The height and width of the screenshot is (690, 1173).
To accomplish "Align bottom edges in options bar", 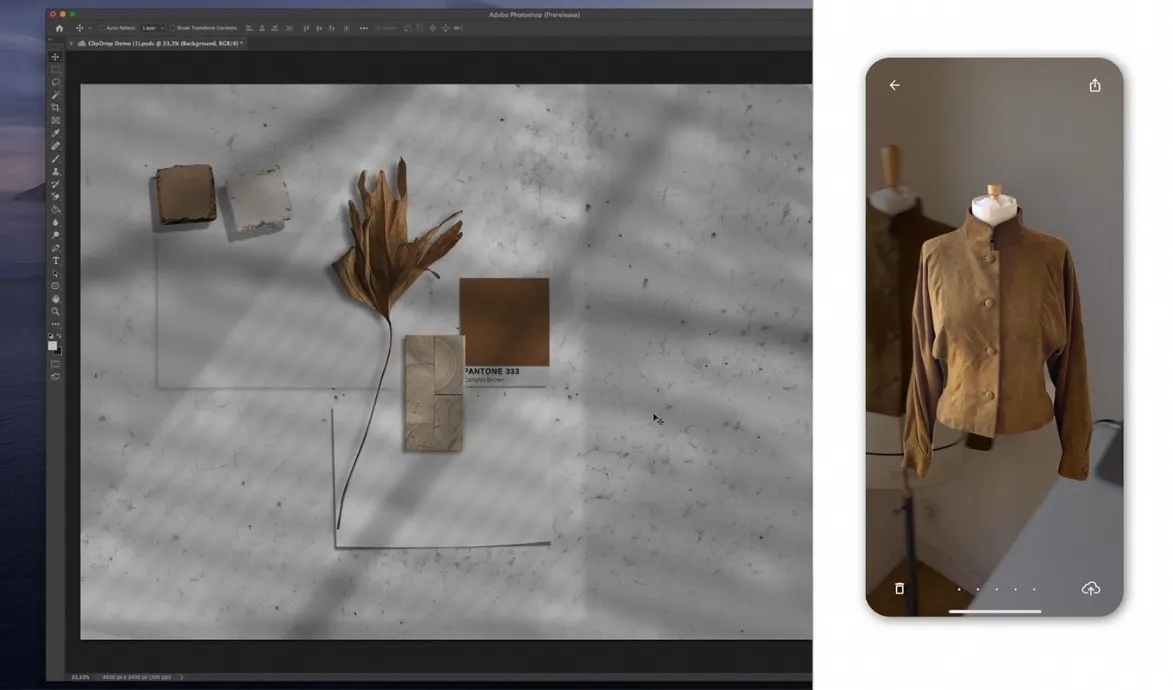I will pyautogui.click(x=332, y=28).
